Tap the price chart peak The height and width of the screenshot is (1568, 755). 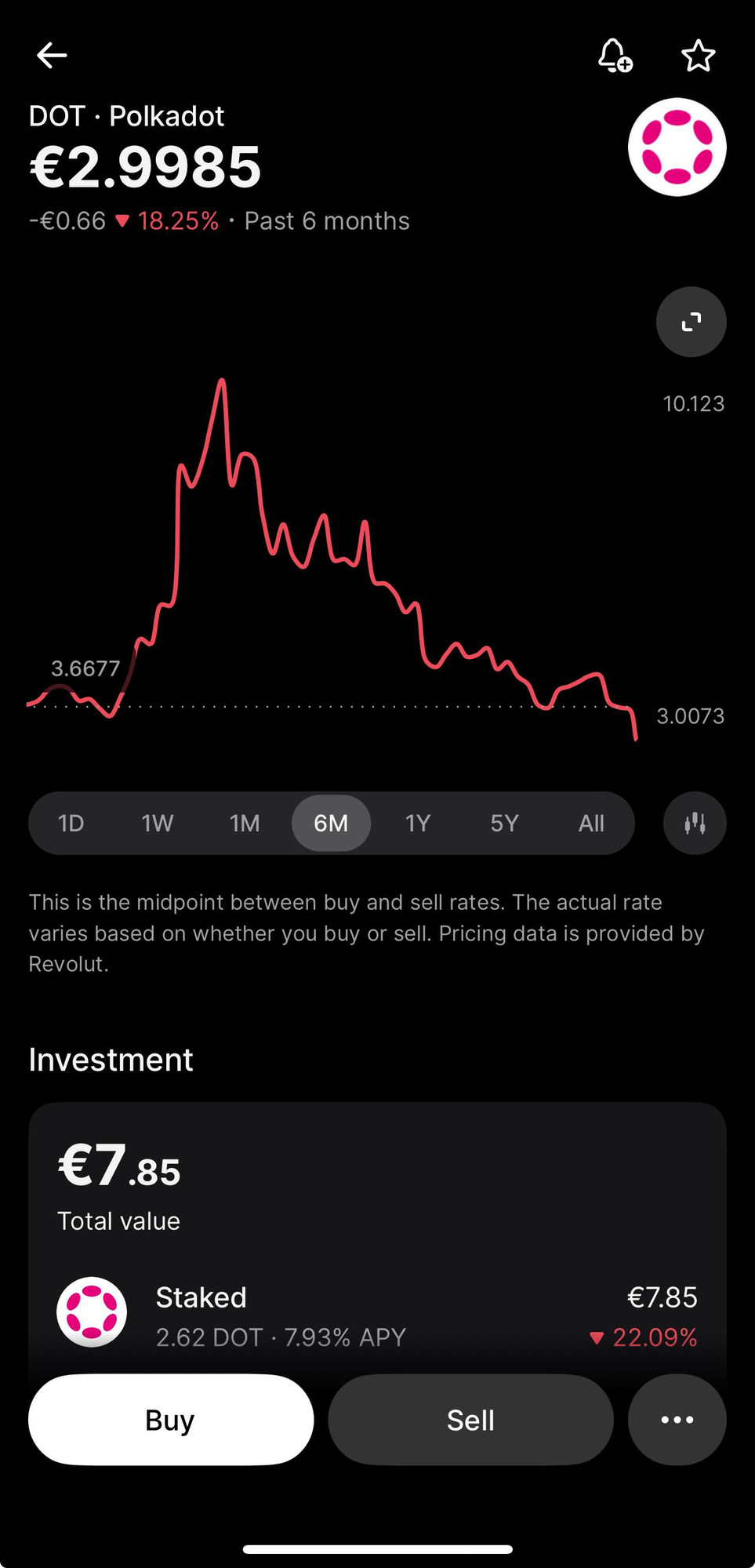click(x=223, y=381)
